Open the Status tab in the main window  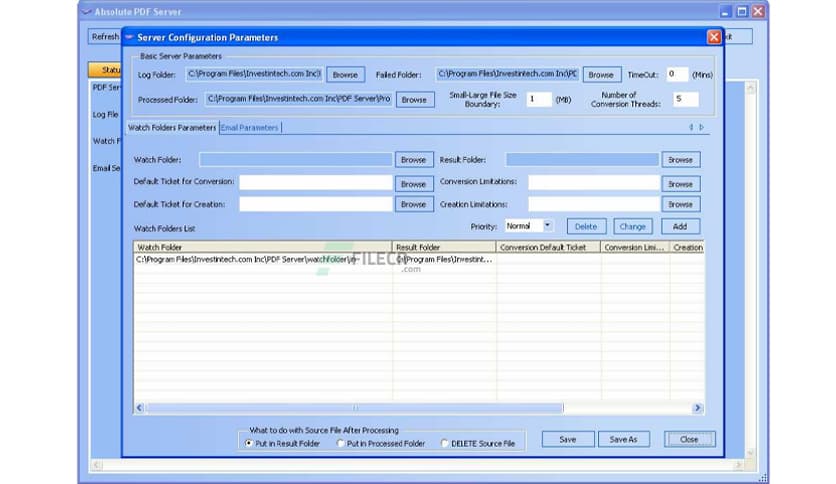click(106, 70)
